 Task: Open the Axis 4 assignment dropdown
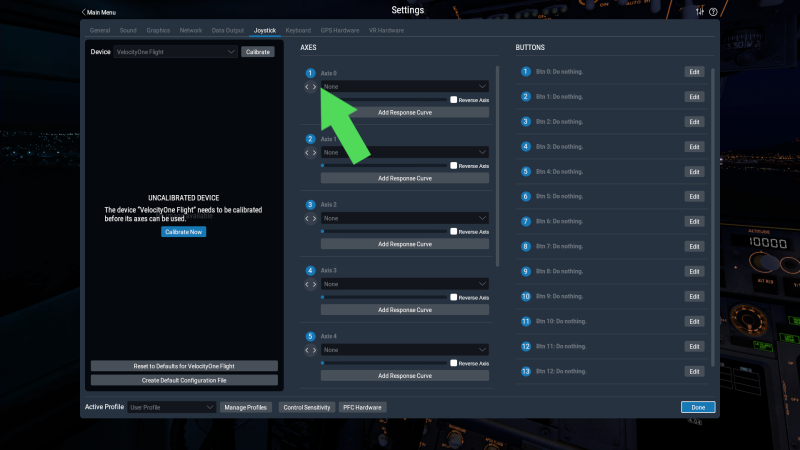[x=405, y=349]
